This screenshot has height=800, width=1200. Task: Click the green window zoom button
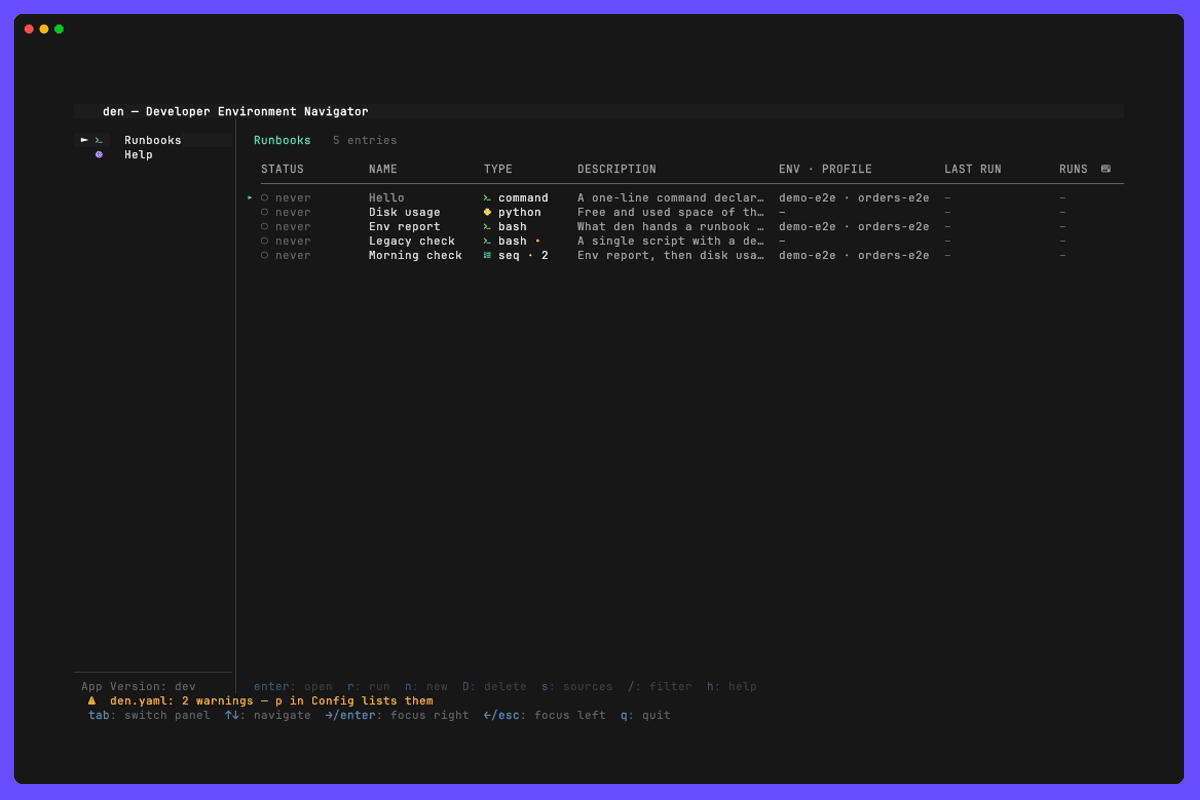pyautogui.click(x=59, y=29)
